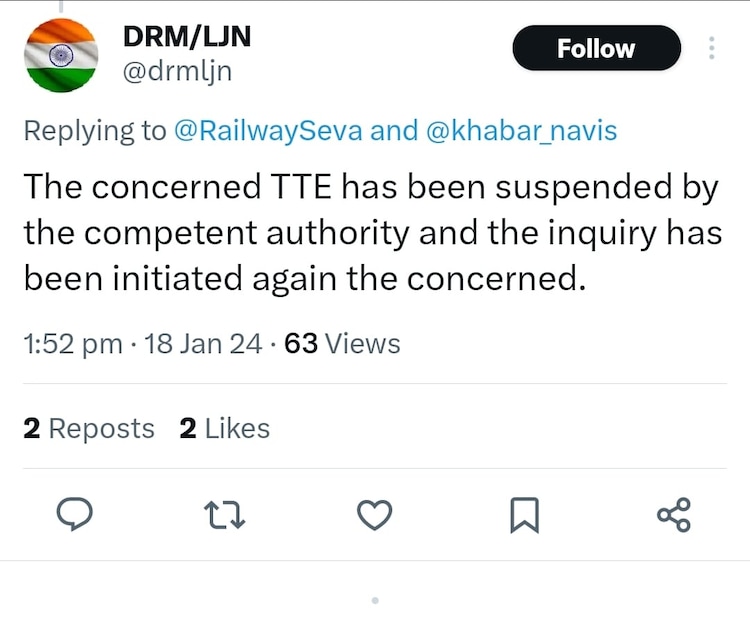The width and height of the screenshot is (750, 618).
Task: Click the DRM/LJN display name
Action: (x=186, y=36)
